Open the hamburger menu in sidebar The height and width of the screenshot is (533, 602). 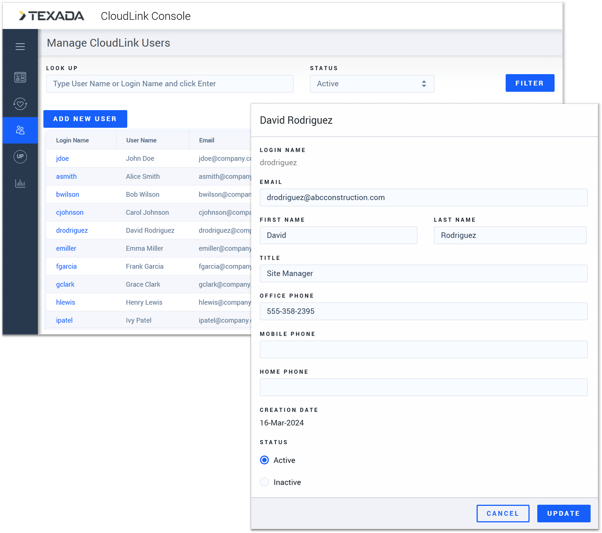[x=20, y=46]
